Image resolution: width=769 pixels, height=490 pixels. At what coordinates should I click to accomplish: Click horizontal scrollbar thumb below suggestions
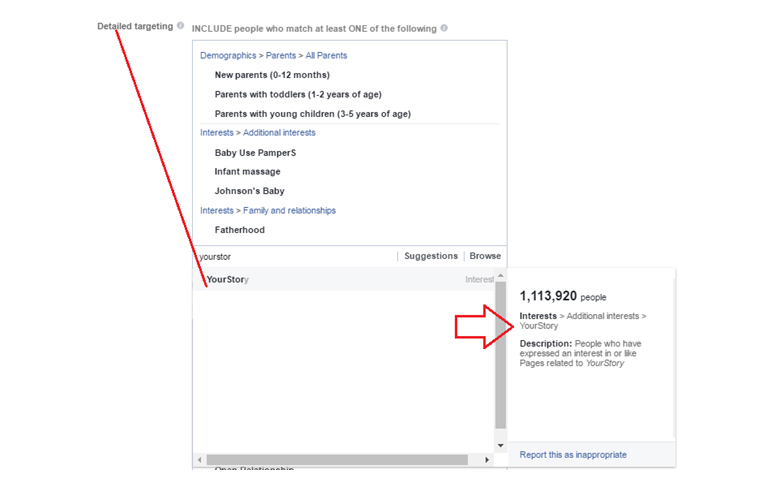pos(337,460)
